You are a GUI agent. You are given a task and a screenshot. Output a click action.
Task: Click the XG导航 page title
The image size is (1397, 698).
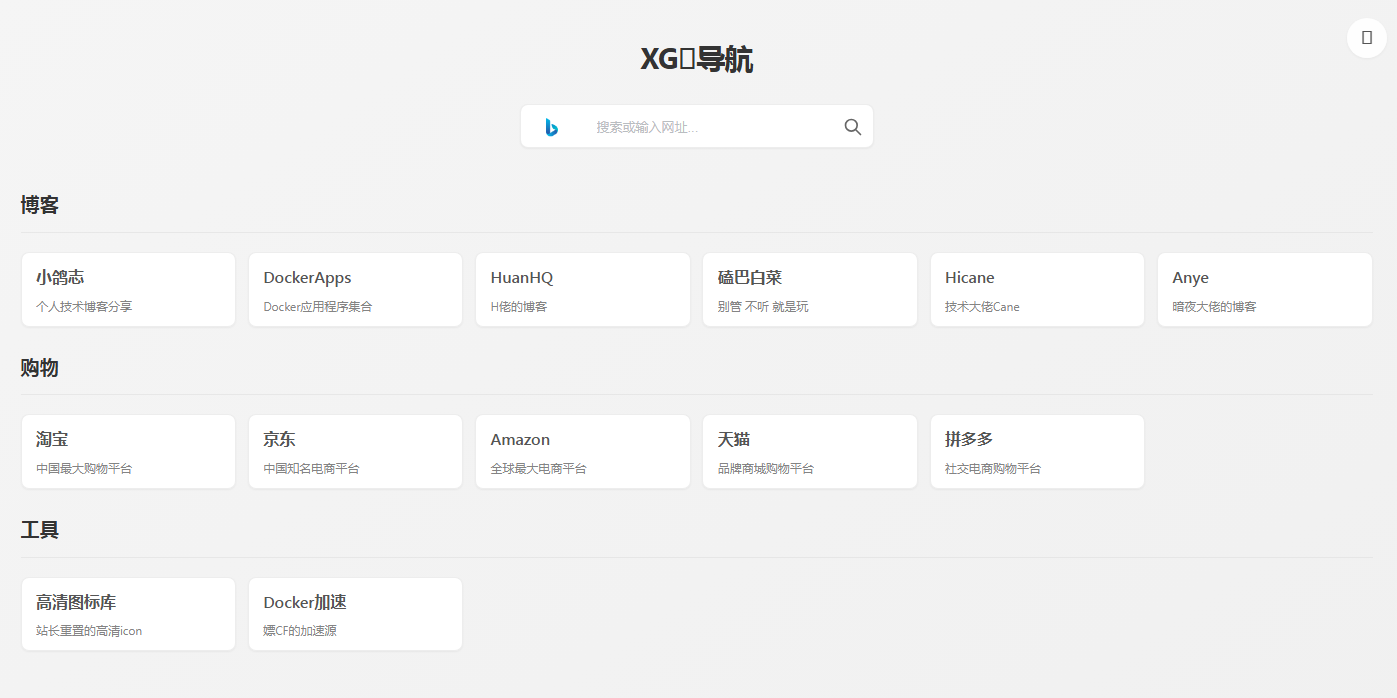coord(697,60)
